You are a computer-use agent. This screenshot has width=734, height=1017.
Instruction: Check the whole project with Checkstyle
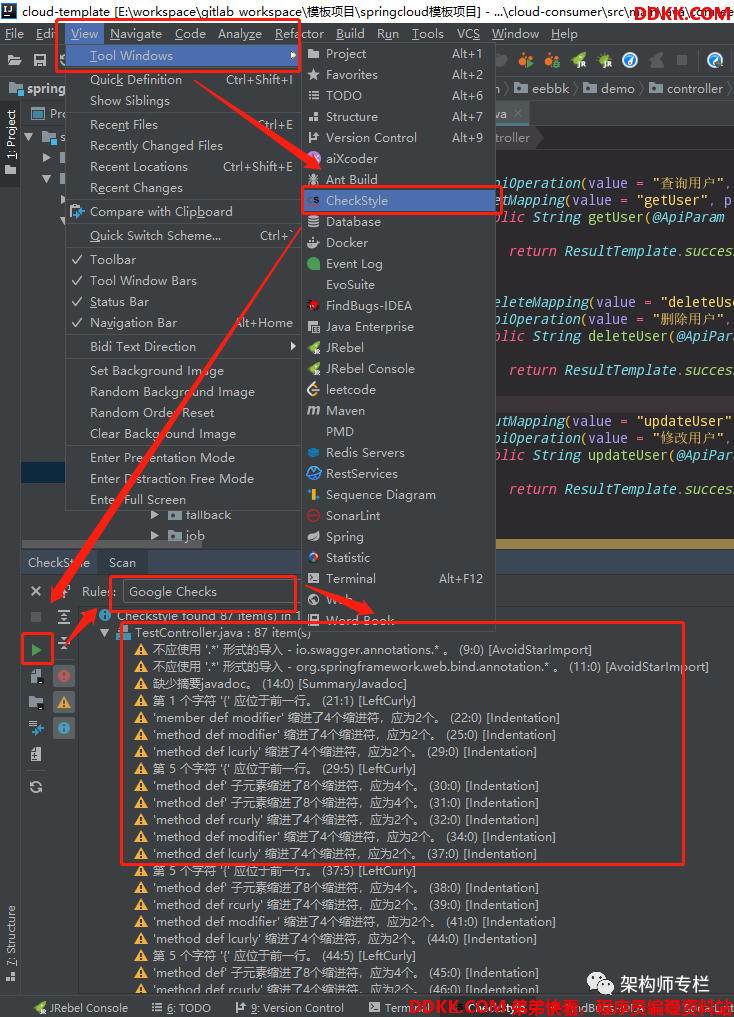[x=36, y=702]
